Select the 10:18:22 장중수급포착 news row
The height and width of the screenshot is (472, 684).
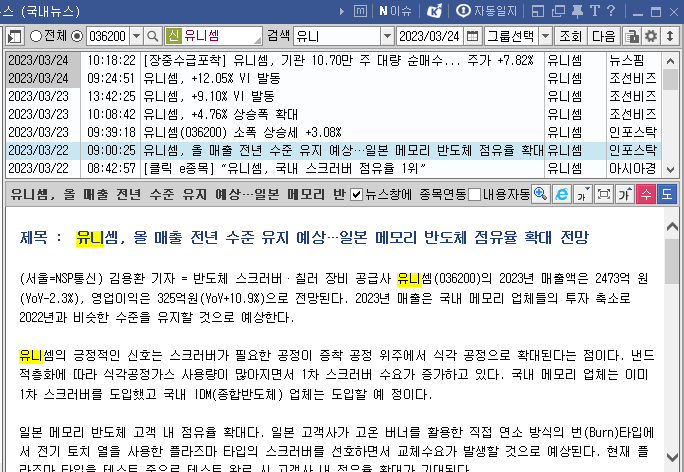tap(333, 61)
